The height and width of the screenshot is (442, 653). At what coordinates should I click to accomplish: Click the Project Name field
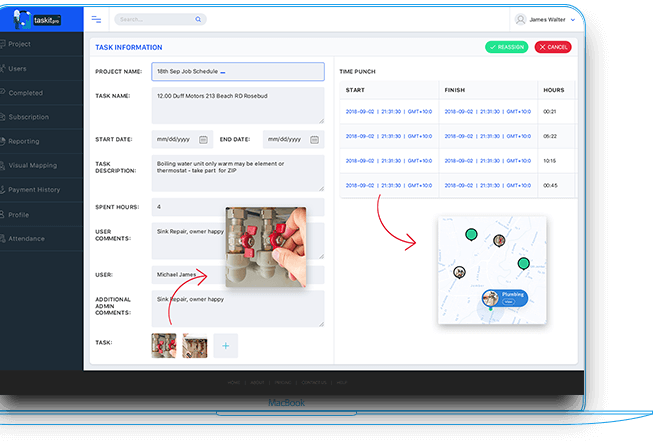point(238,72)
